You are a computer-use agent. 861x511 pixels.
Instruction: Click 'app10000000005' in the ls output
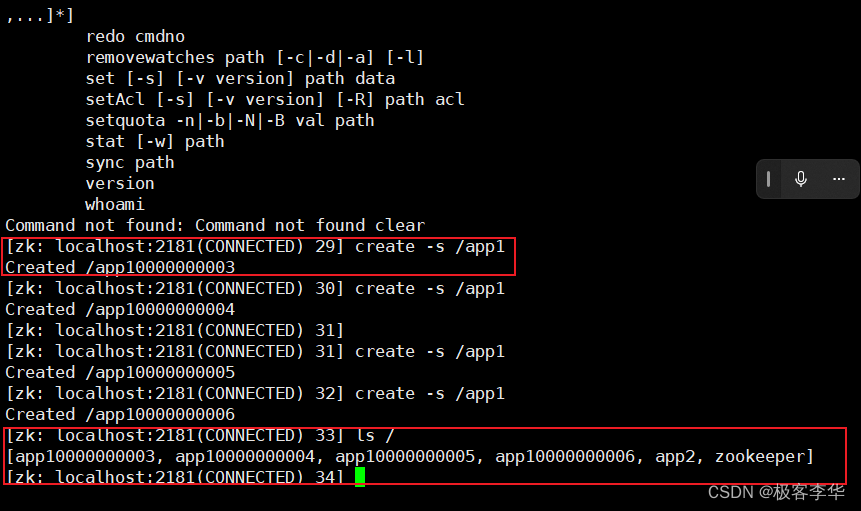click(405, 457)
